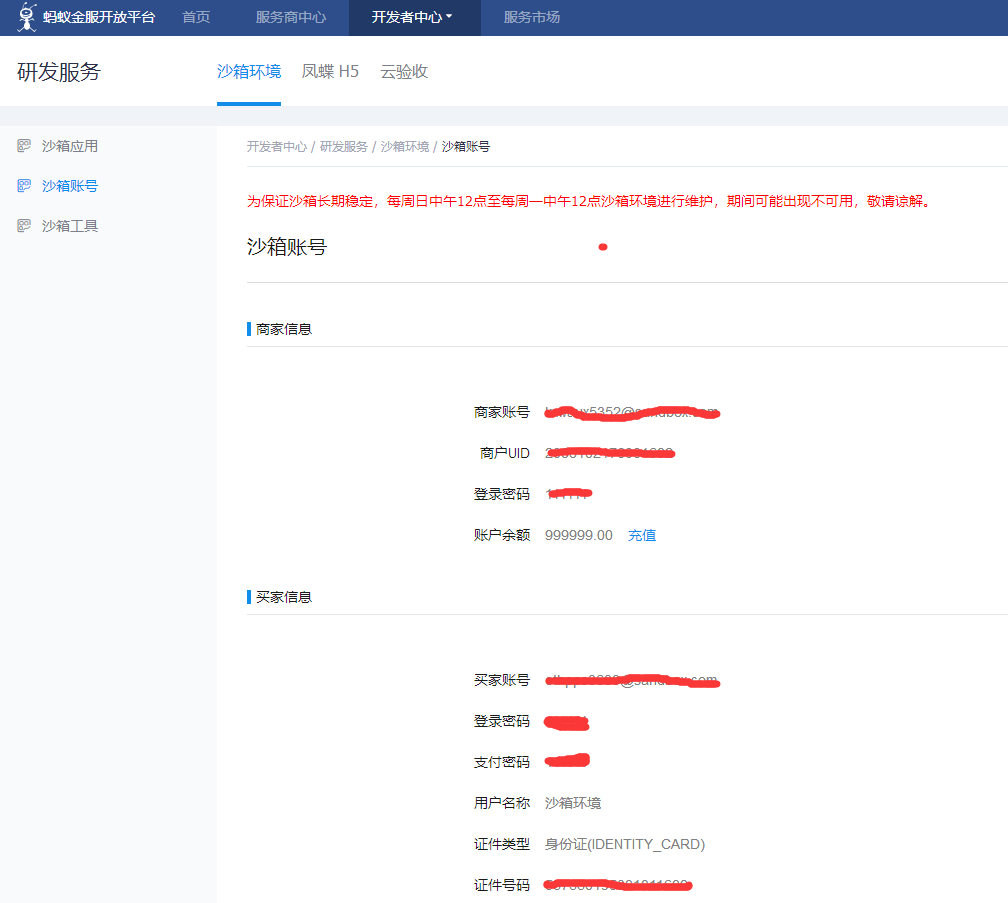Image resolution: width=1008 pixels, height=903 pixels.
Task: Switch to the 沙箱环境 tab
Action: point(249,71)
